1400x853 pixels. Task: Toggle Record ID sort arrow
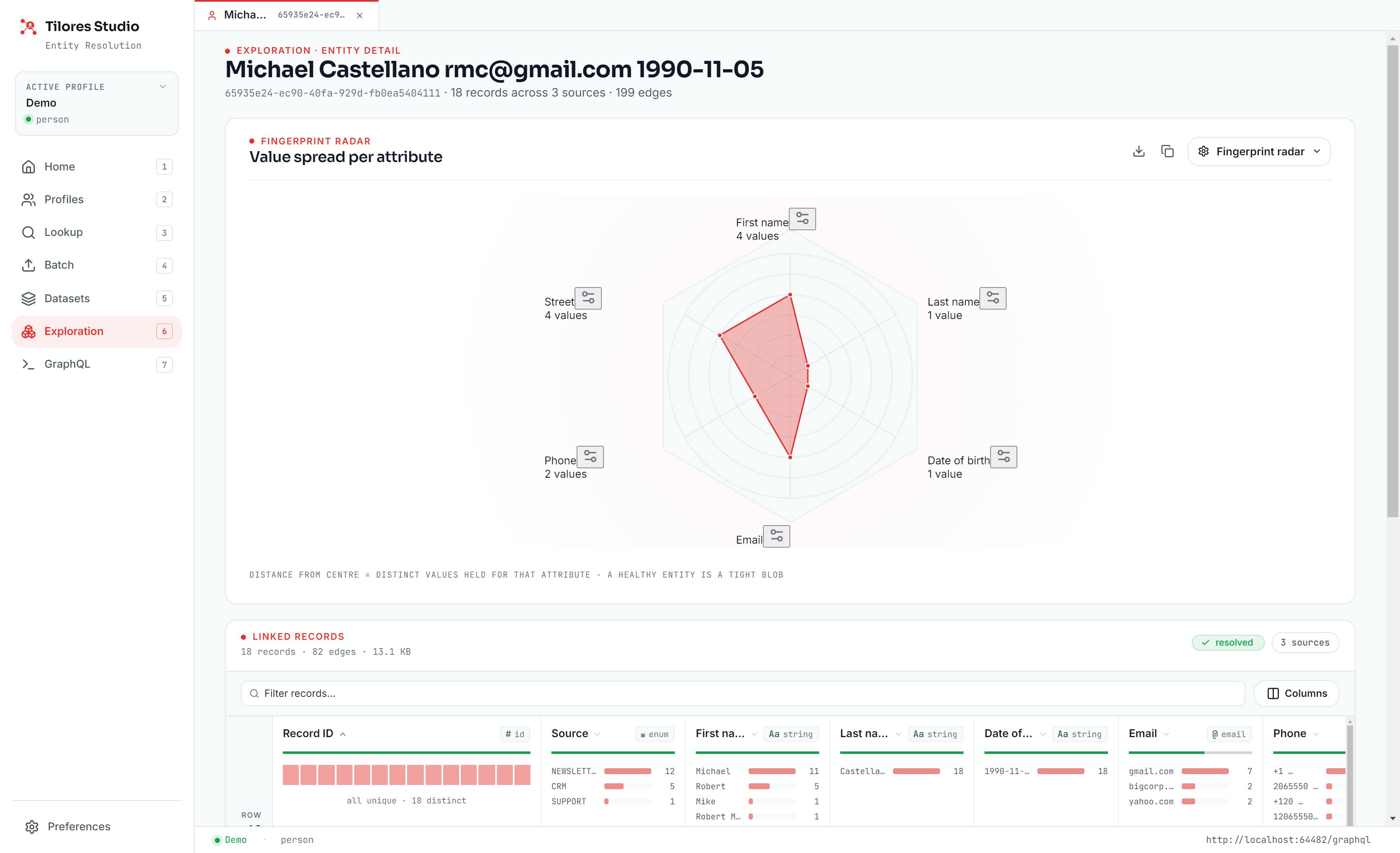[343, 734]
